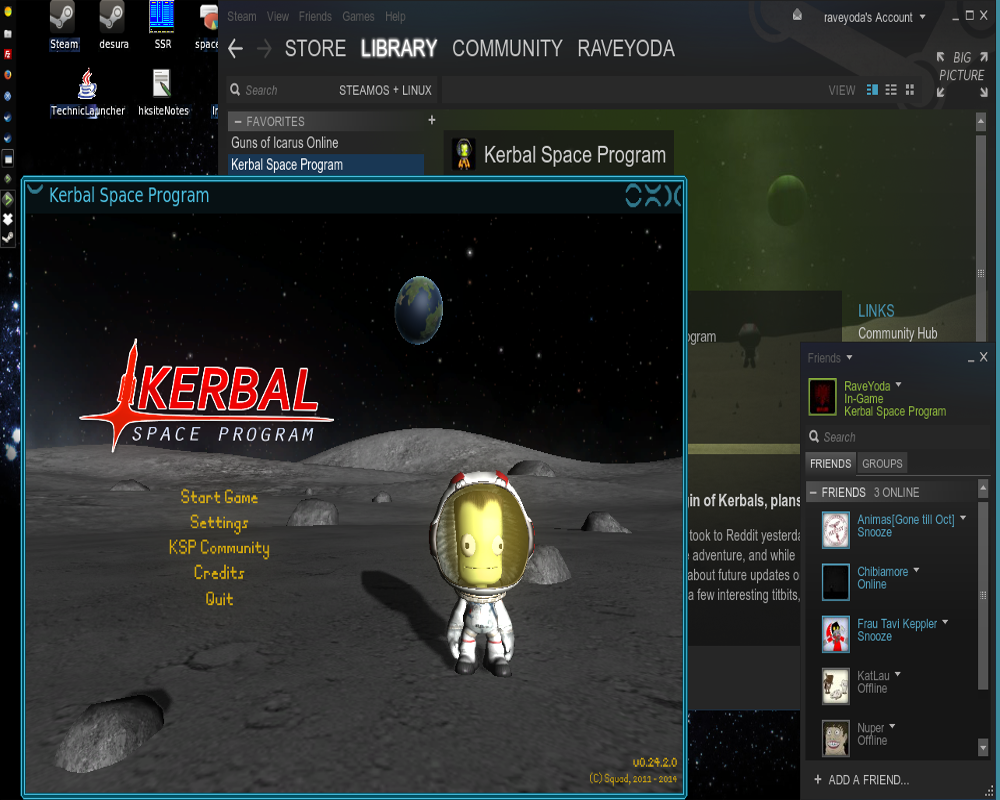Open KSP Community in game menu
Image resolution: width=1000 pixels, height=800 pixels.
tap(219, 548)
